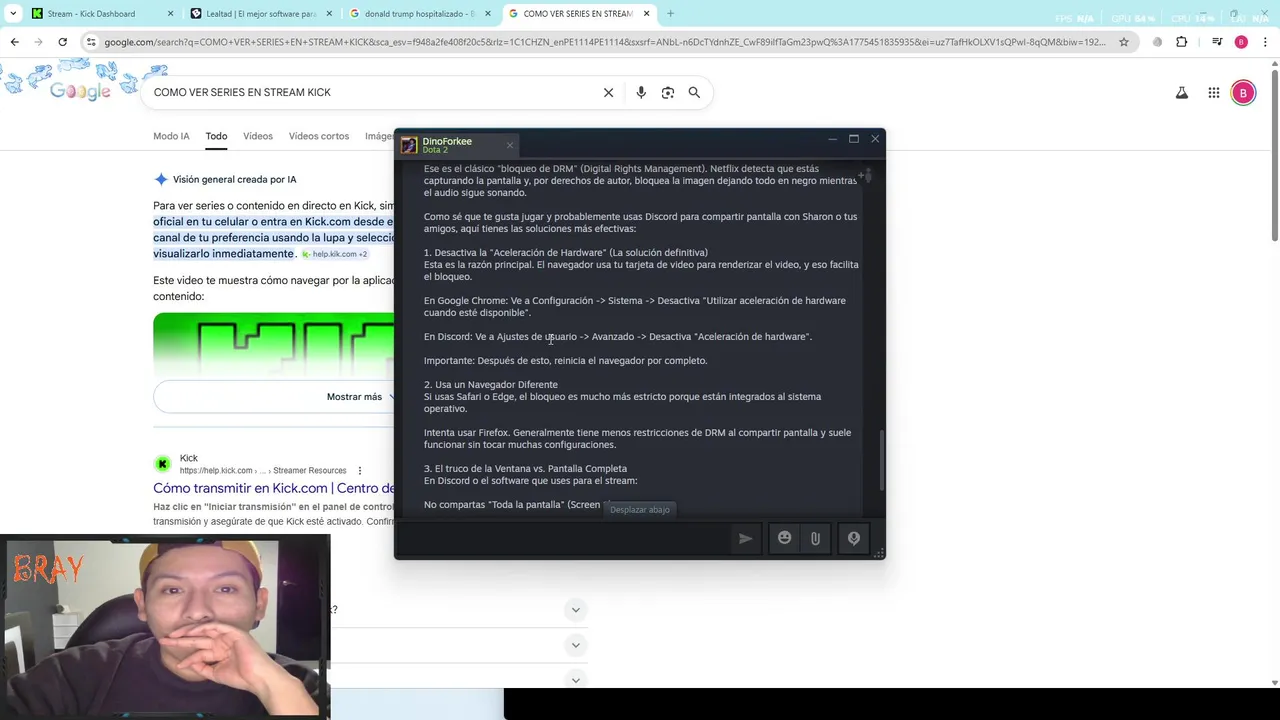This screenshot has height=720, width=1280.
Task: Click '2. Usa un Navegador Diferente' text
Action: [490, 384]
